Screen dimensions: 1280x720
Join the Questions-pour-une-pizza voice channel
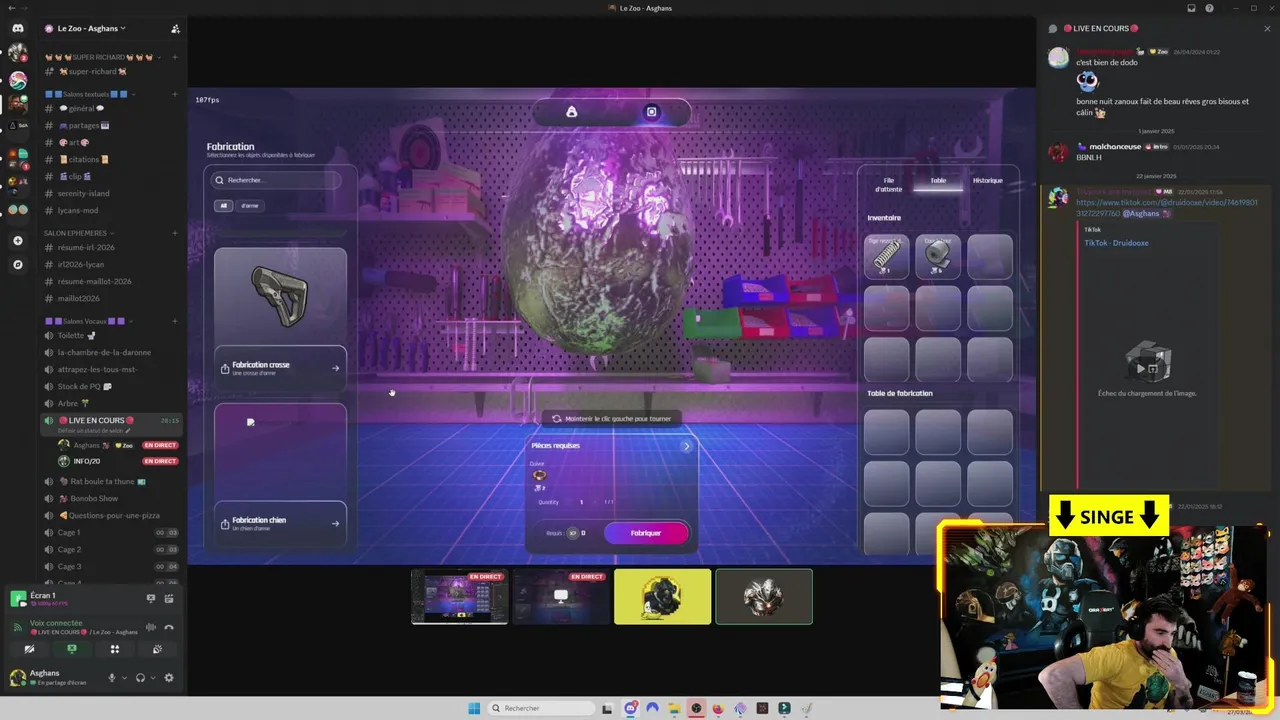(111, 515)
